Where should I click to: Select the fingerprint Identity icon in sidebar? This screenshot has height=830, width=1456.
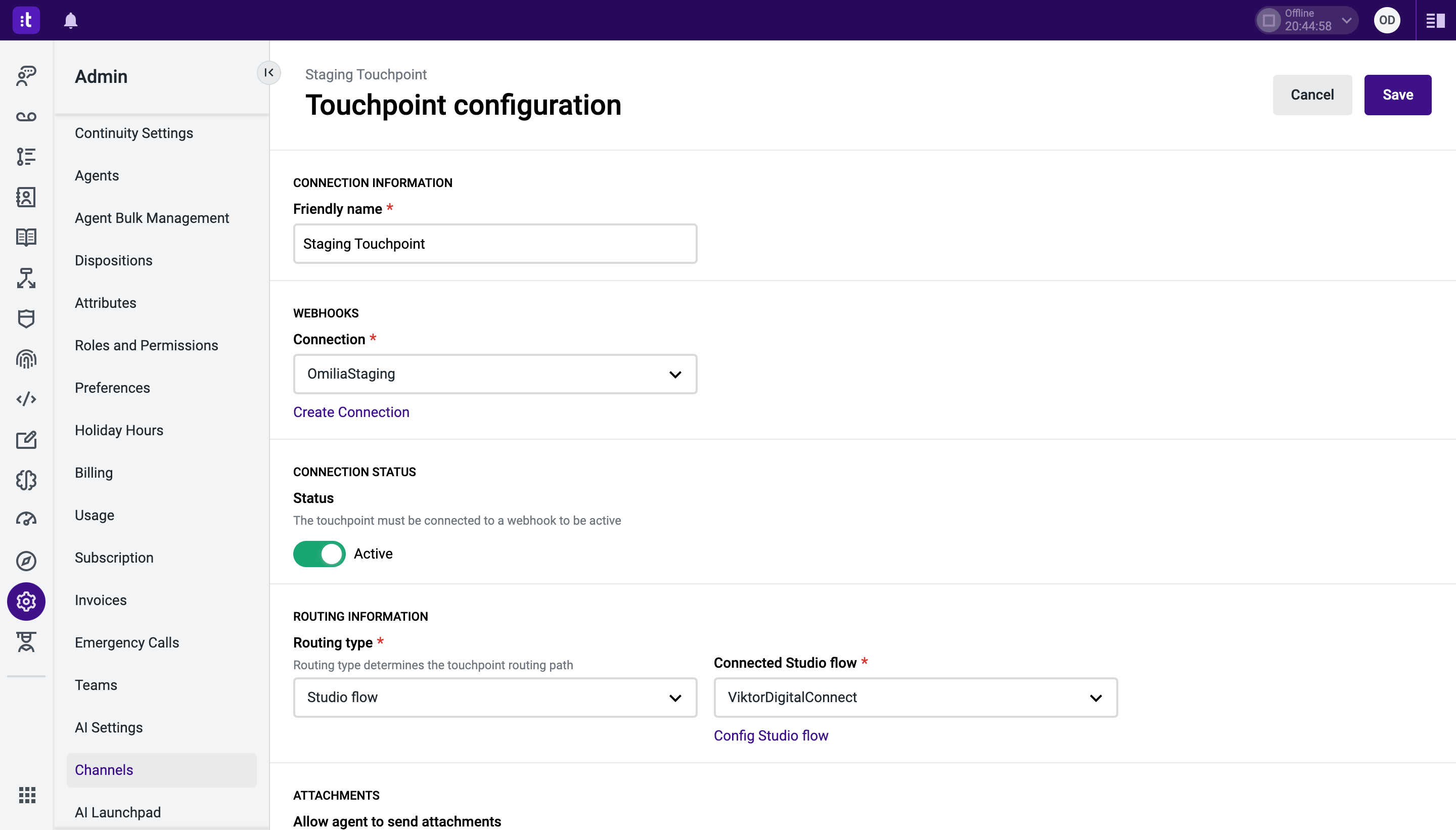[26, 358]
